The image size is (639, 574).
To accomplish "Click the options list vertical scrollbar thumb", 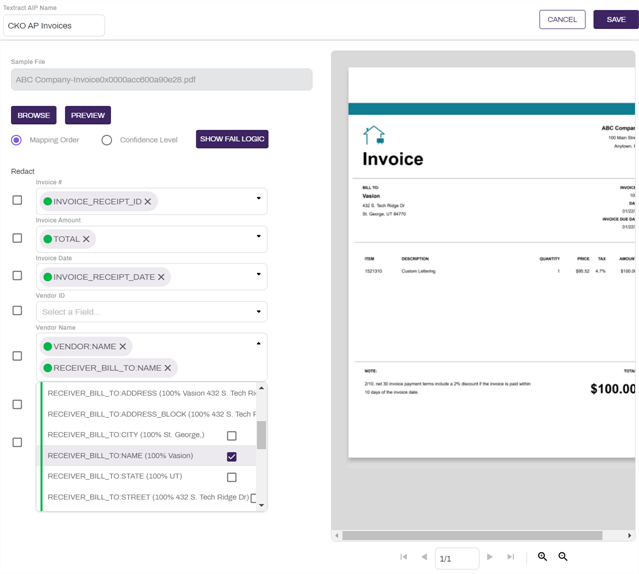I will pos(261,435).
